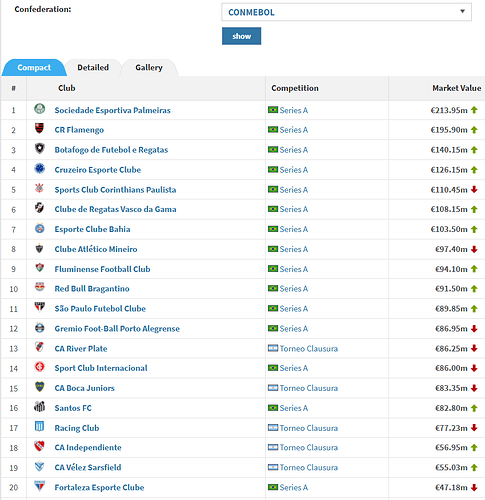
Task: Select the Compact tab
Action: [34, 68]
